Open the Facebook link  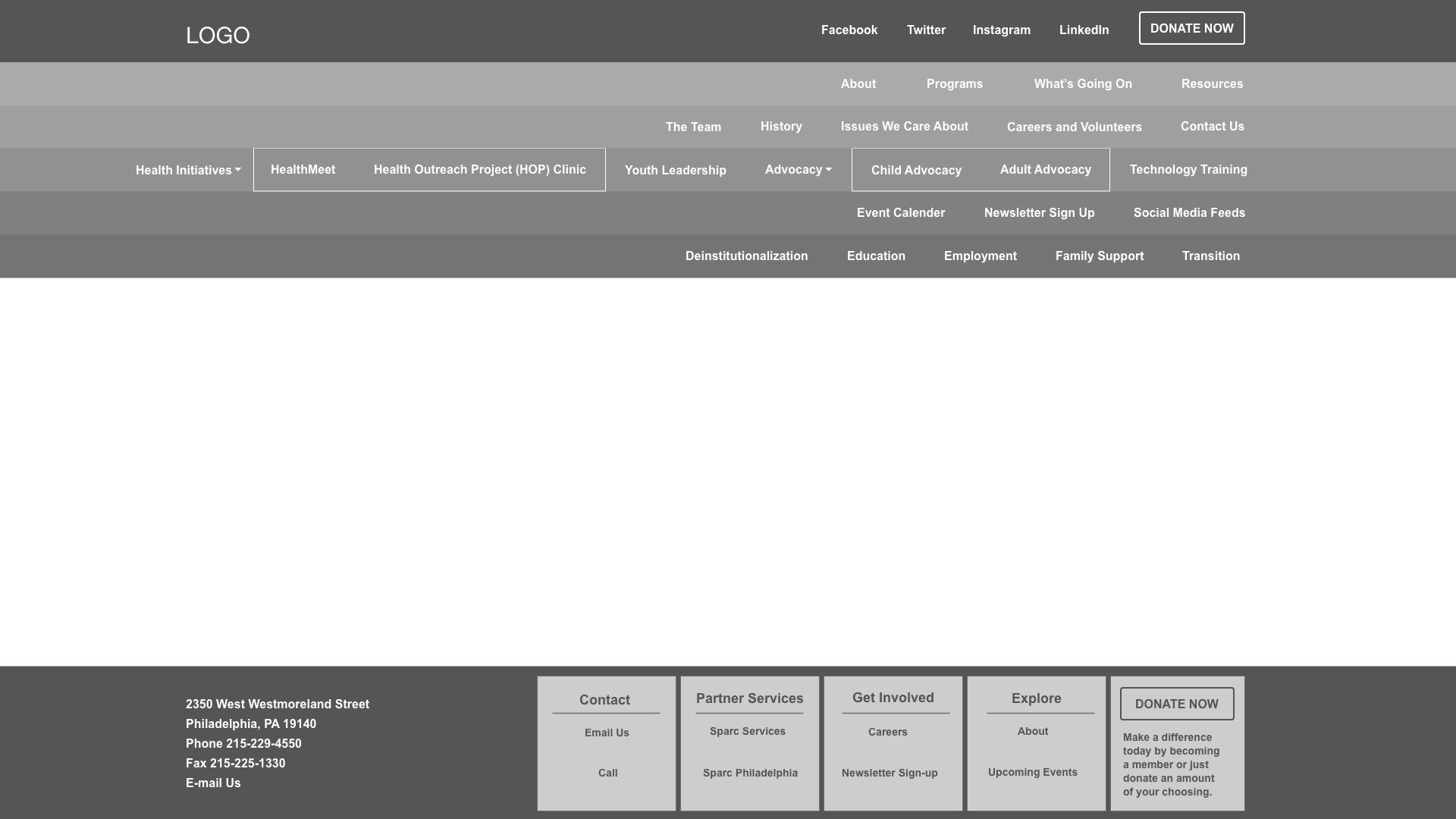click(x=849, y=30)
